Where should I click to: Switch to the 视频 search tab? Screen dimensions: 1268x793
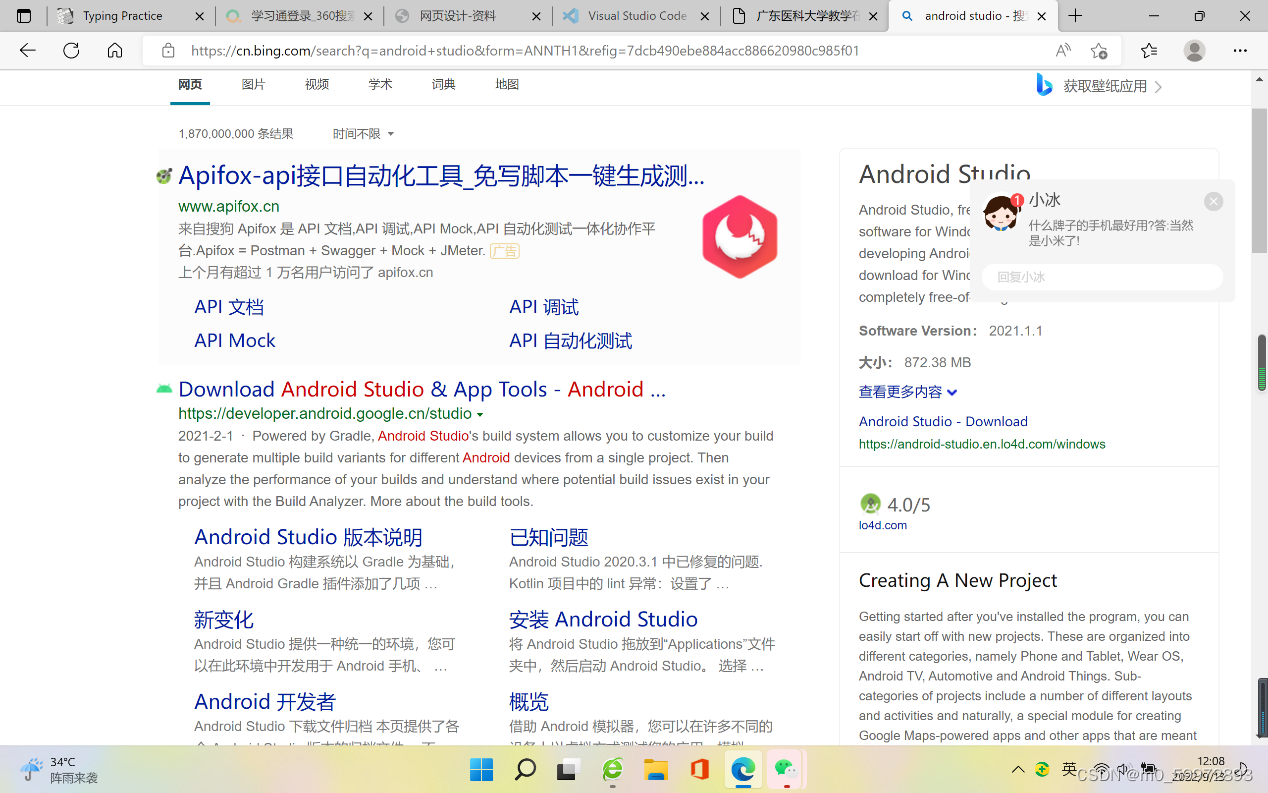click(317, 85)
